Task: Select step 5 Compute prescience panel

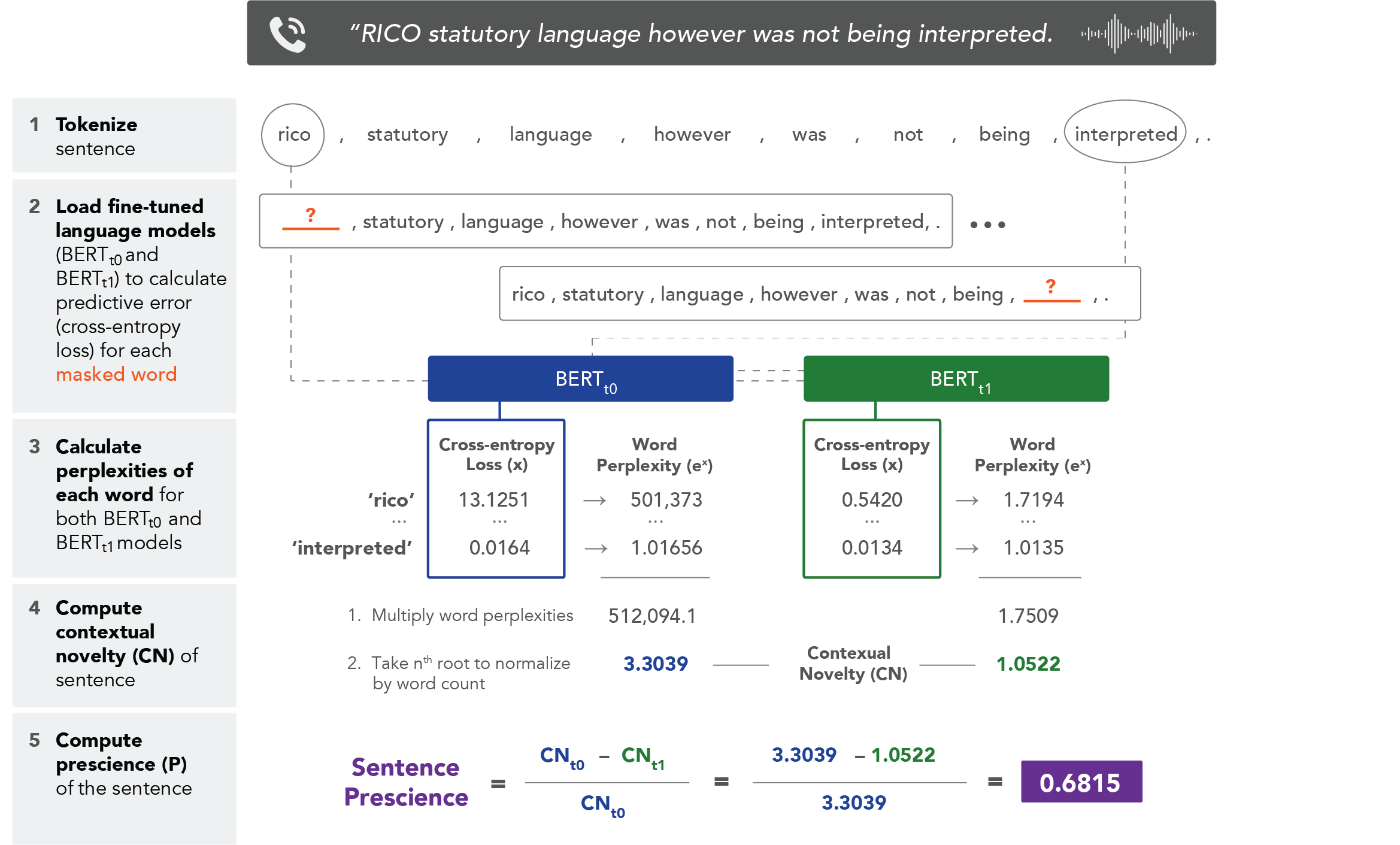Action: [124, 777]
